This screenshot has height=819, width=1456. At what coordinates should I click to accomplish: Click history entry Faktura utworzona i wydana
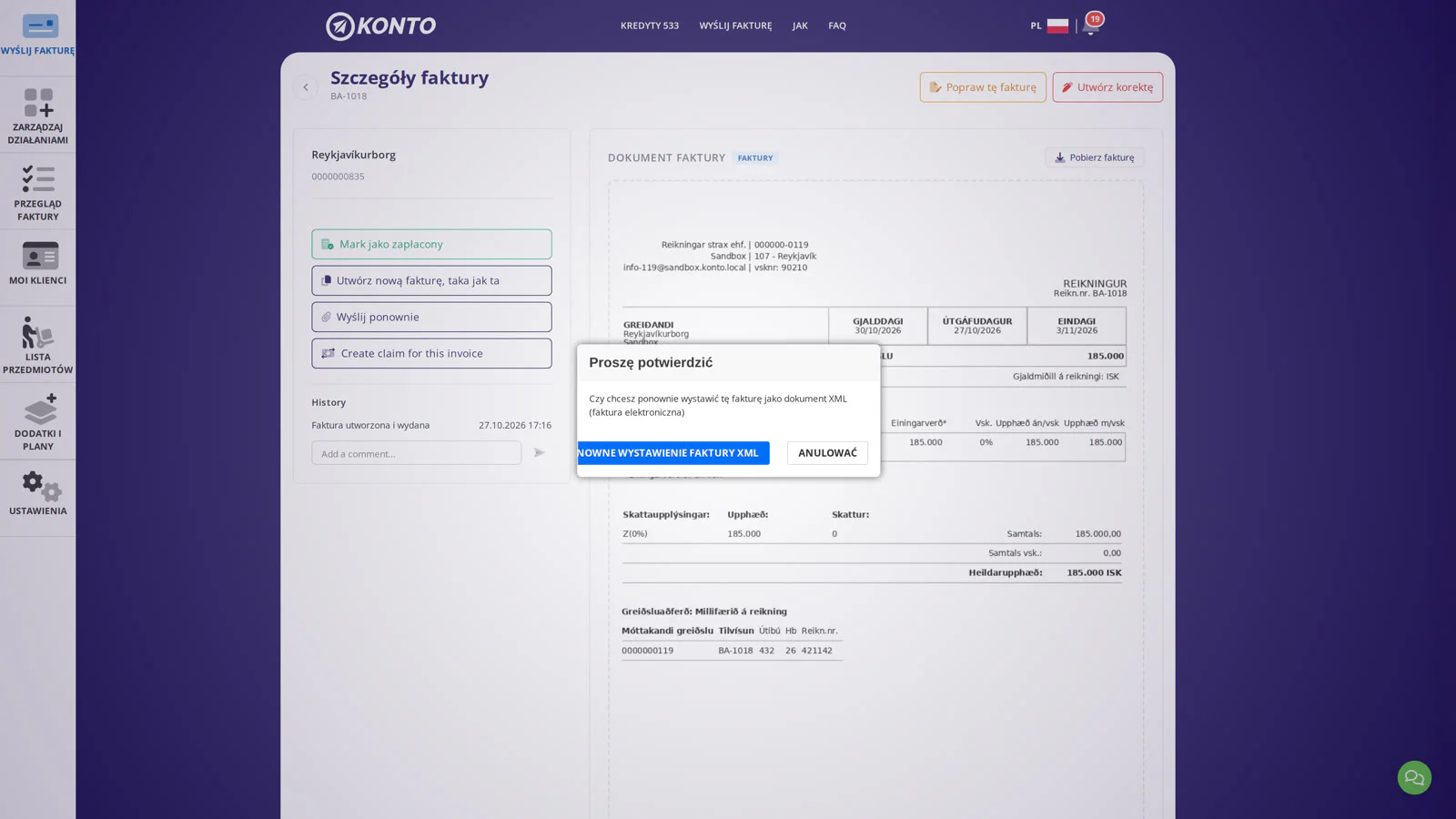tap(370, 425)
